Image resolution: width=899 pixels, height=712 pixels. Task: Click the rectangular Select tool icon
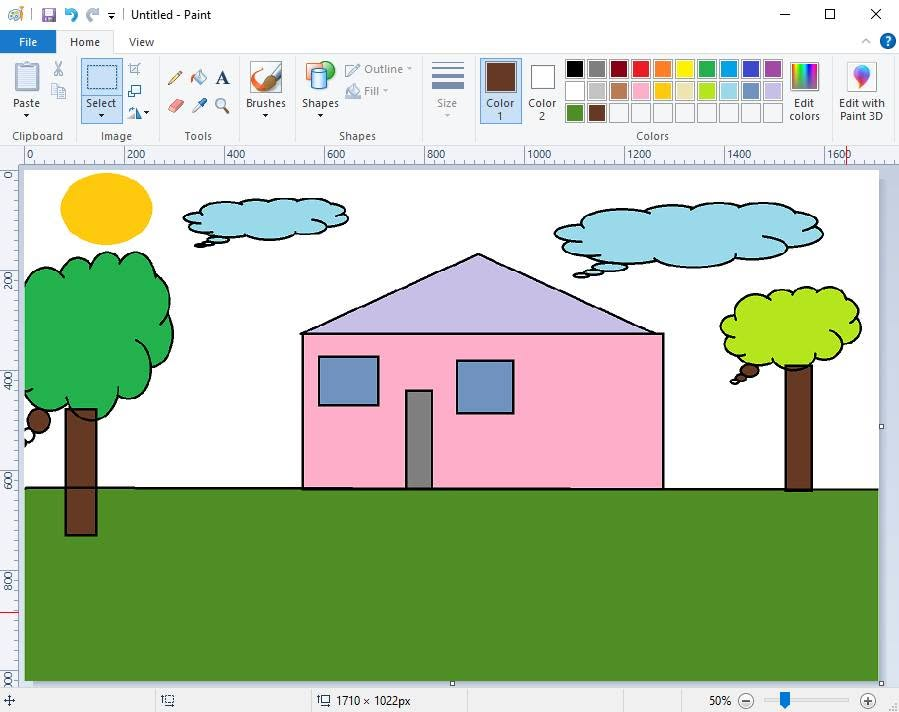point(101,77)
